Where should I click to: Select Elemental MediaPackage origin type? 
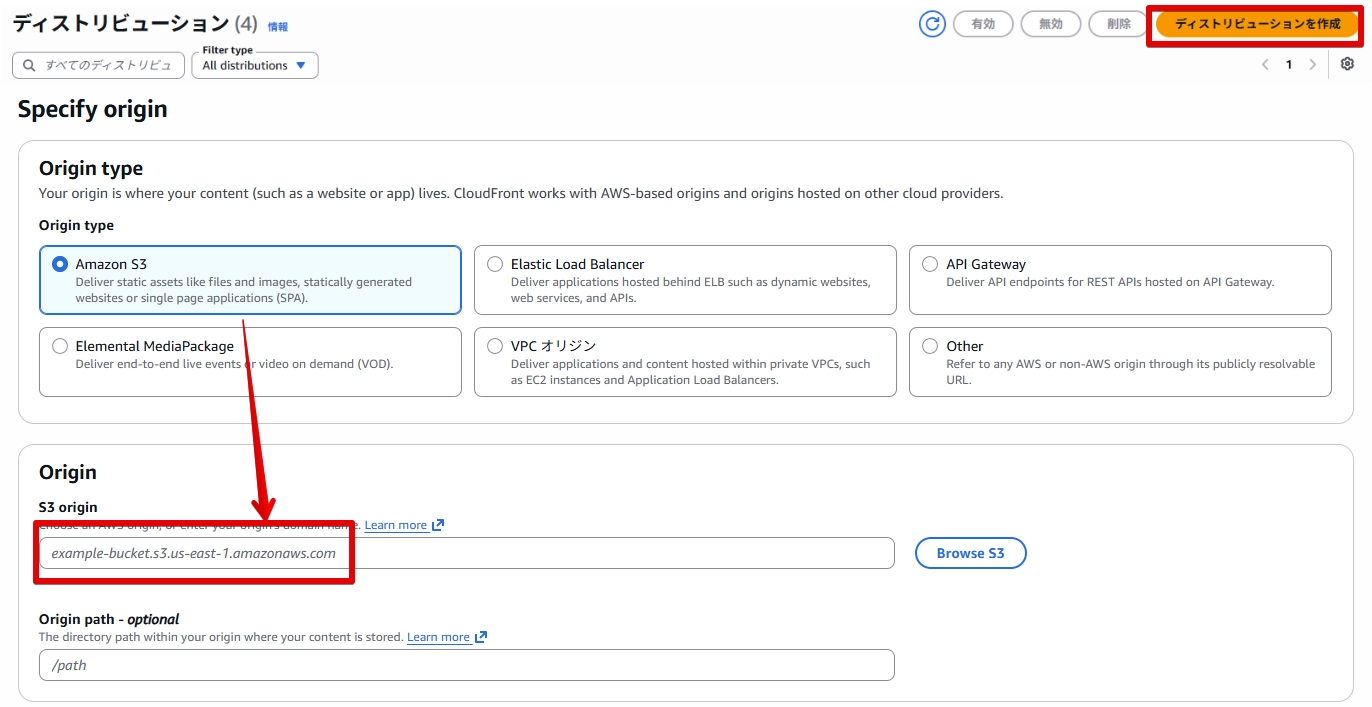click(250, 362)
